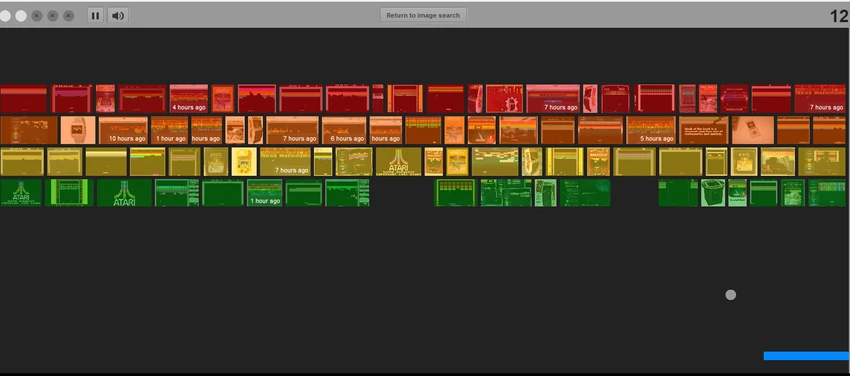Image resolution: width=850 pixels, height=376 pixels.
Task: Select the red brick labeled 4 hours ago
Action: (x=189, y=99)
